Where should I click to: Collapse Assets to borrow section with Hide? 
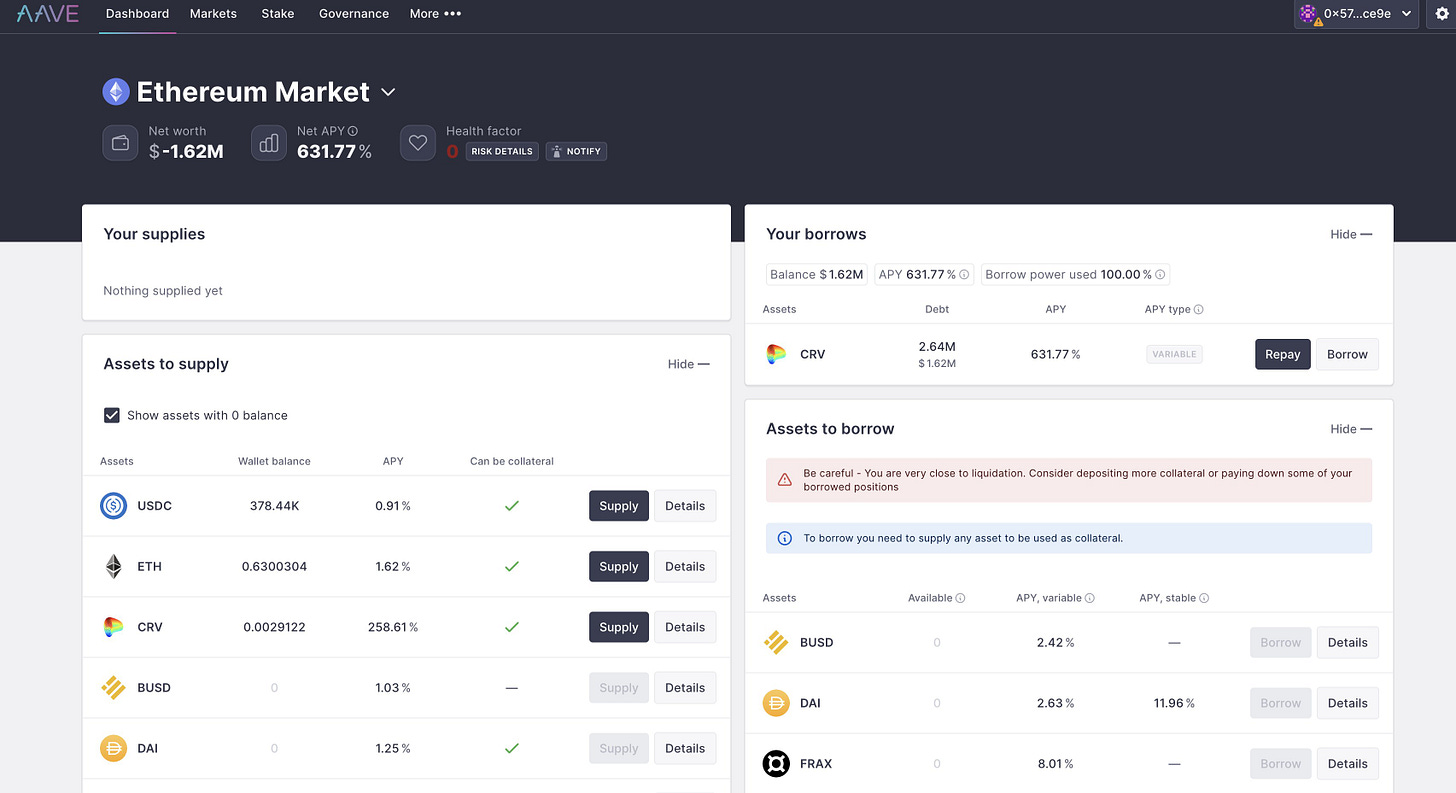tap(1351, 429)
